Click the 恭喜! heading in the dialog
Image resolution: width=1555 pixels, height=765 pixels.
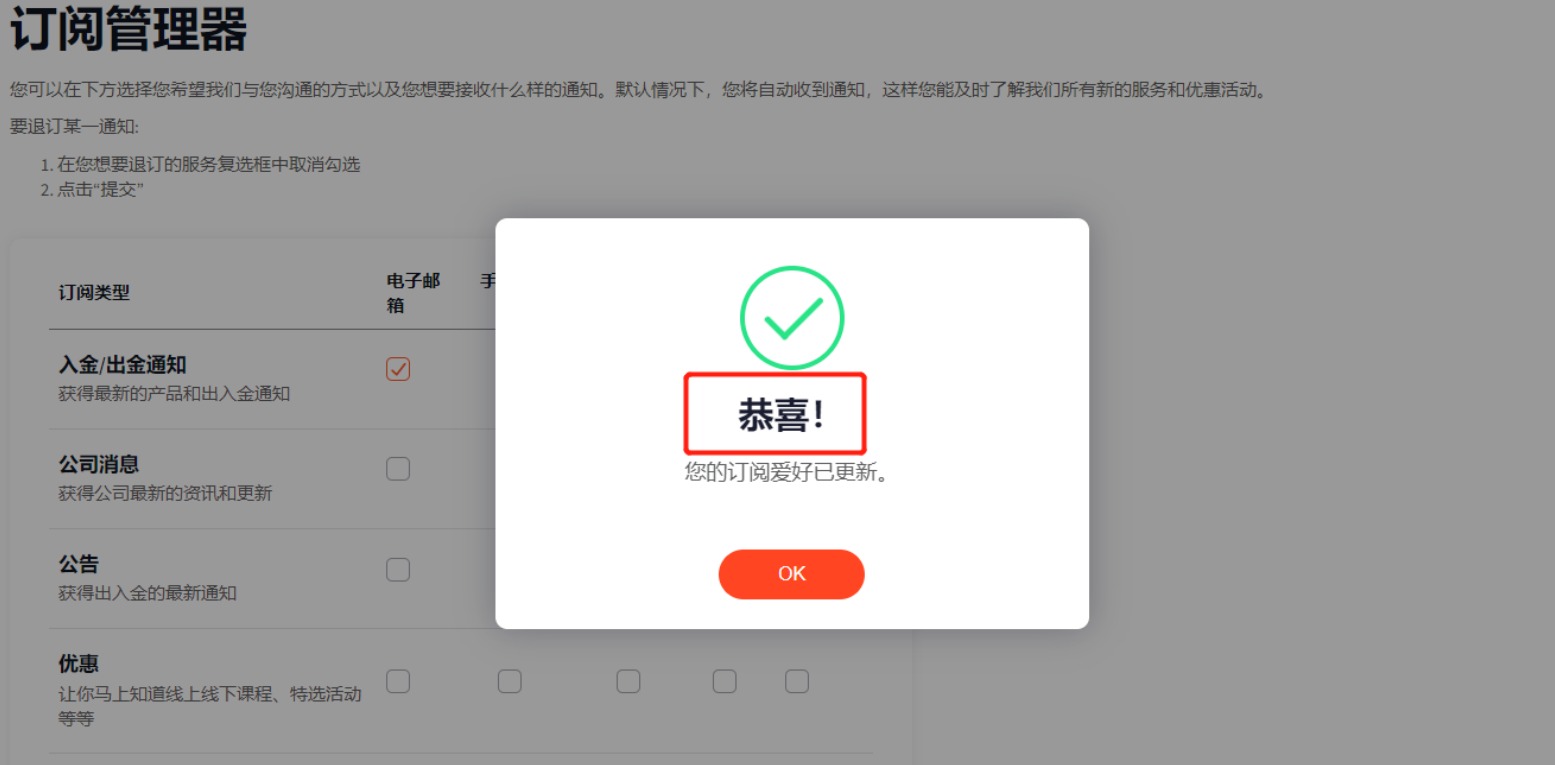(x=781, y=415)
